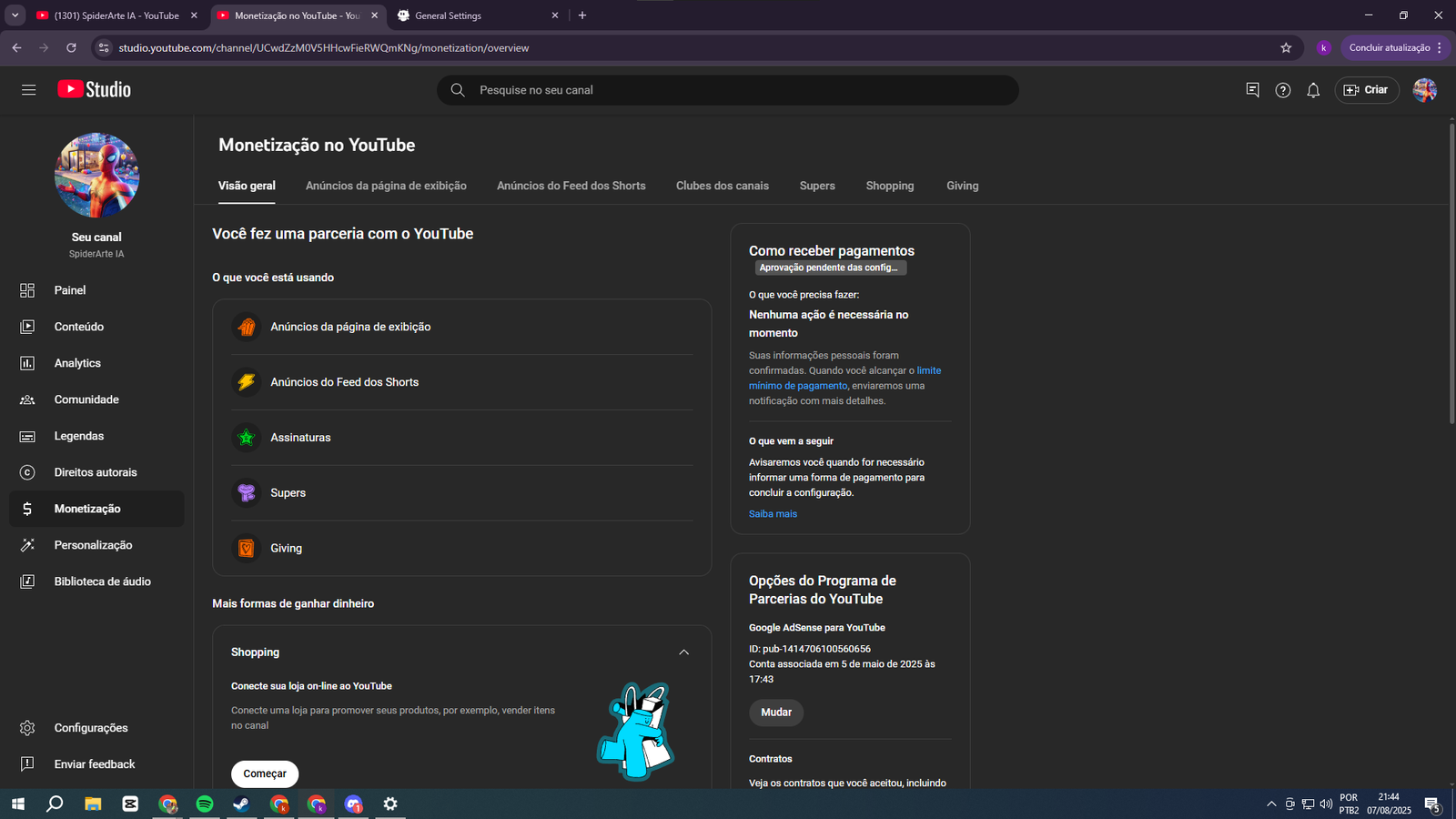Switch to SpiderArte IA - YouTube tab
1456x819 pixels.
coord(116,15)
